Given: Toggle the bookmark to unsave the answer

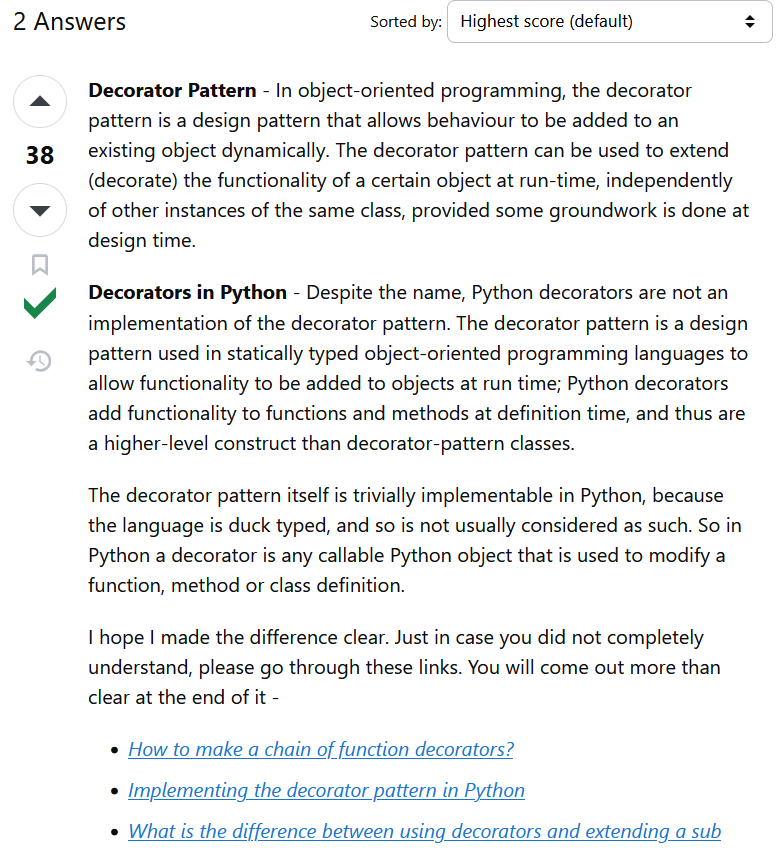Looking at the screenshot, I should (x=38, y=264).
